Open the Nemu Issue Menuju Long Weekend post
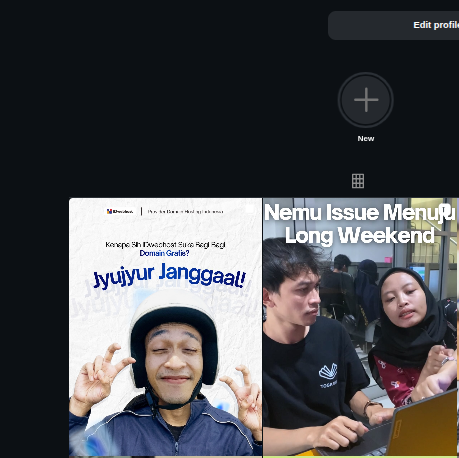 click(x=360, y=327)
